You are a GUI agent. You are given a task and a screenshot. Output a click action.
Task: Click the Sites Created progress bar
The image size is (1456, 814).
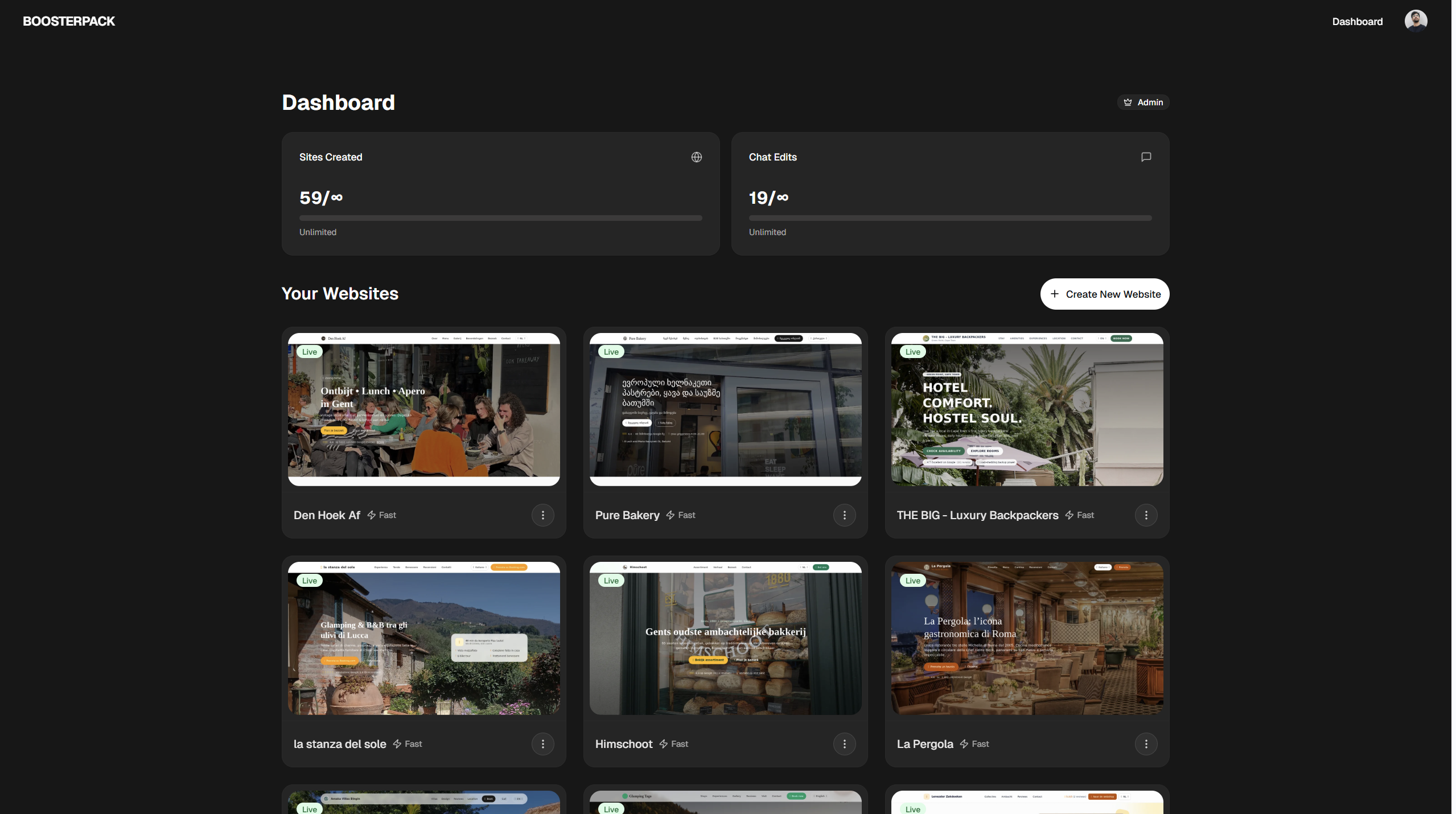tap(500, 218)
